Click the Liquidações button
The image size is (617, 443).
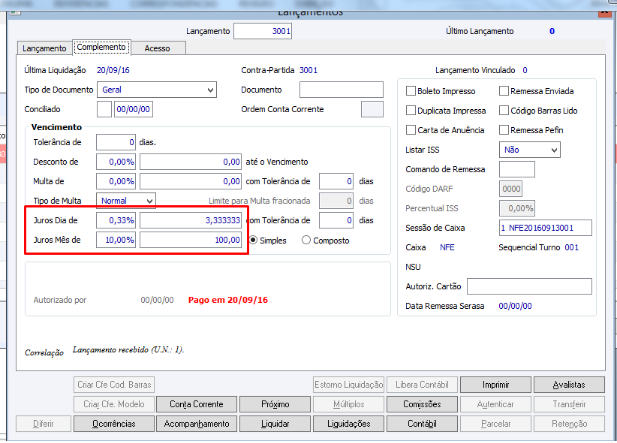pos(349,424)
